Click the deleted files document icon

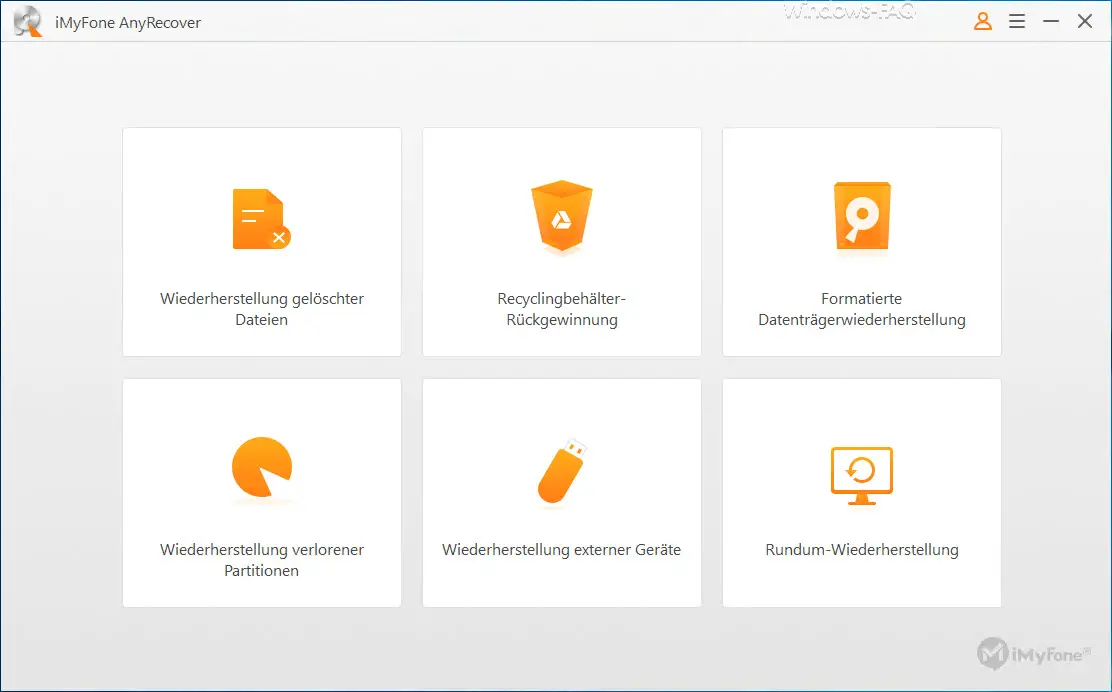262,219
